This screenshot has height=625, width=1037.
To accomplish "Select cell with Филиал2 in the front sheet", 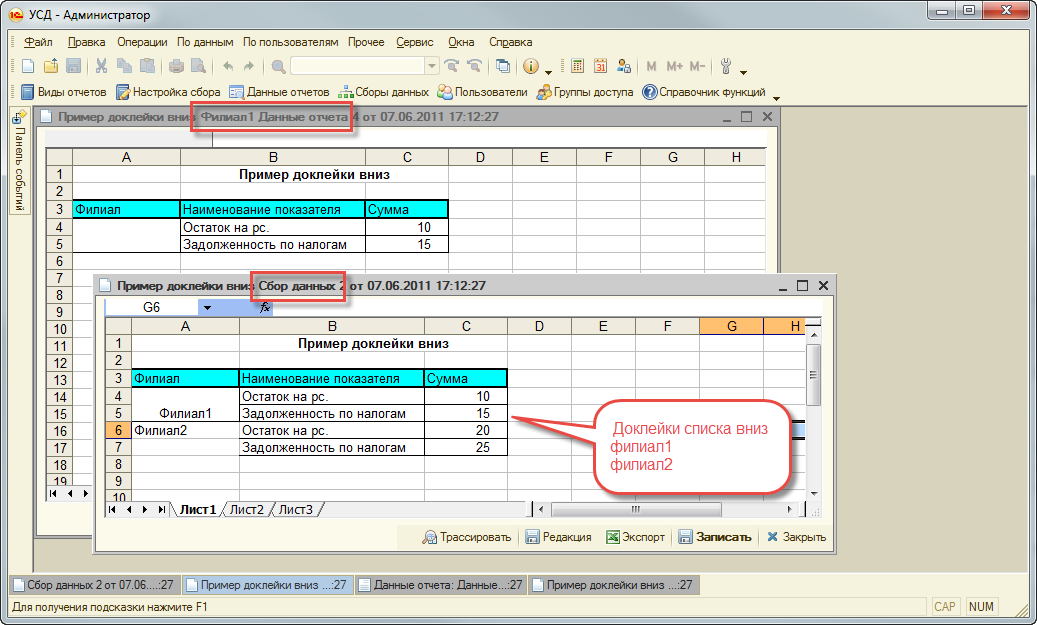I will [185, 430].
